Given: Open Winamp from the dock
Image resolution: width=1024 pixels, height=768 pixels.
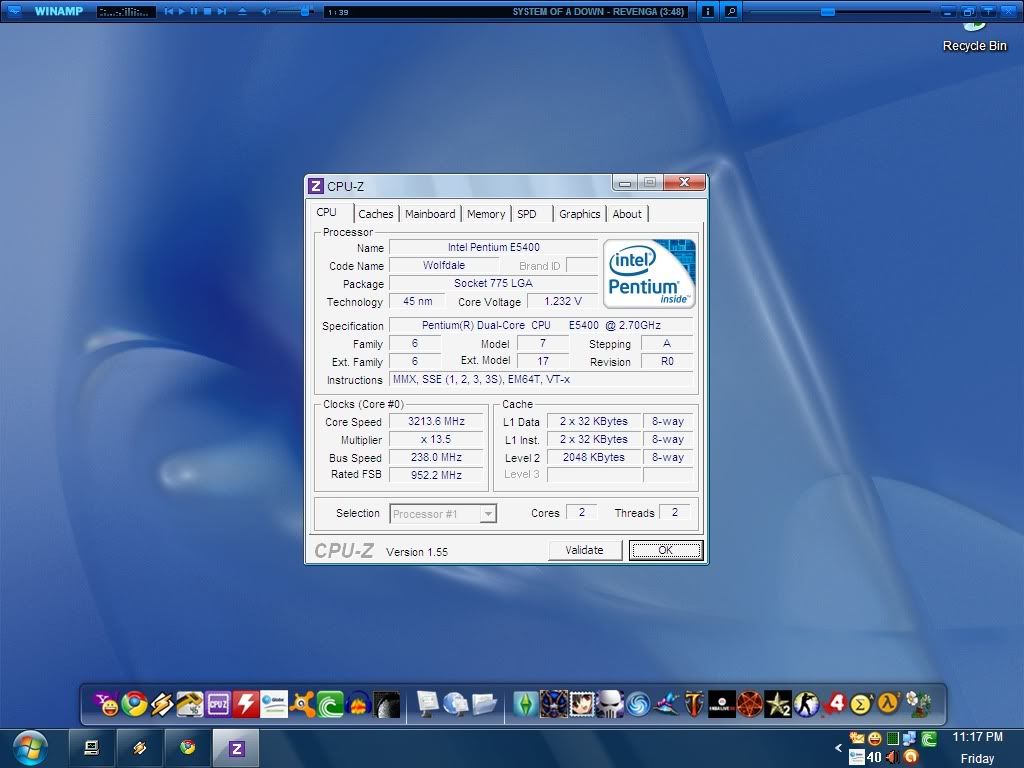Looking at the screenshot, I should pyautogui.click(x=162, y=704).
